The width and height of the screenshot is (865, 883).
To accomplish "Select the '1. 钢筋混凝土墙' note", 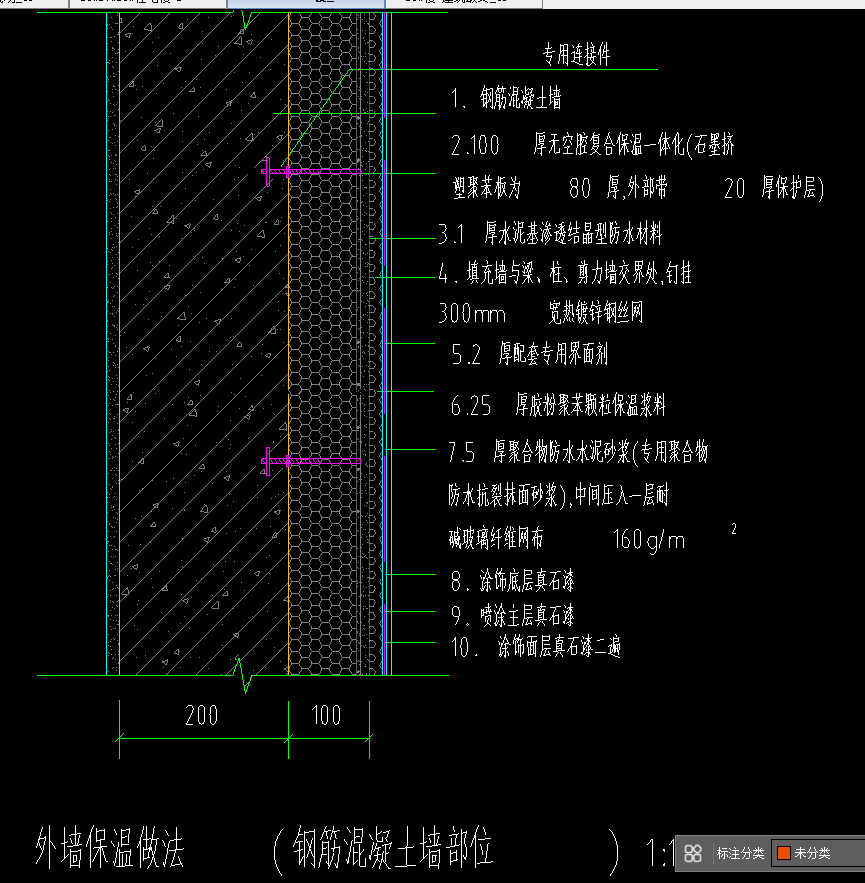I will 506,98.
